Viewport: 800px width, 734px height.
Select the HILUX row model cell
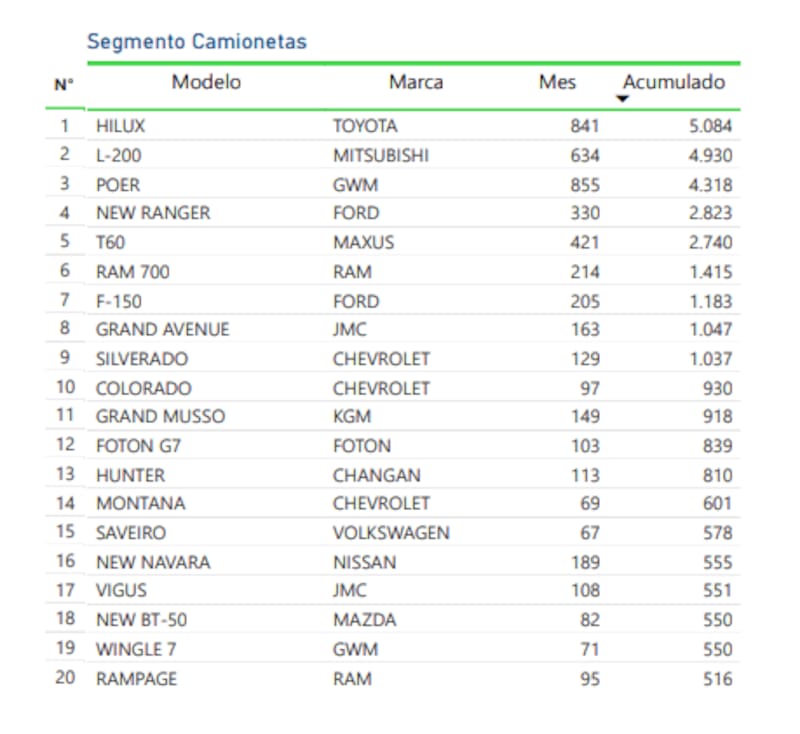point(120,125)
